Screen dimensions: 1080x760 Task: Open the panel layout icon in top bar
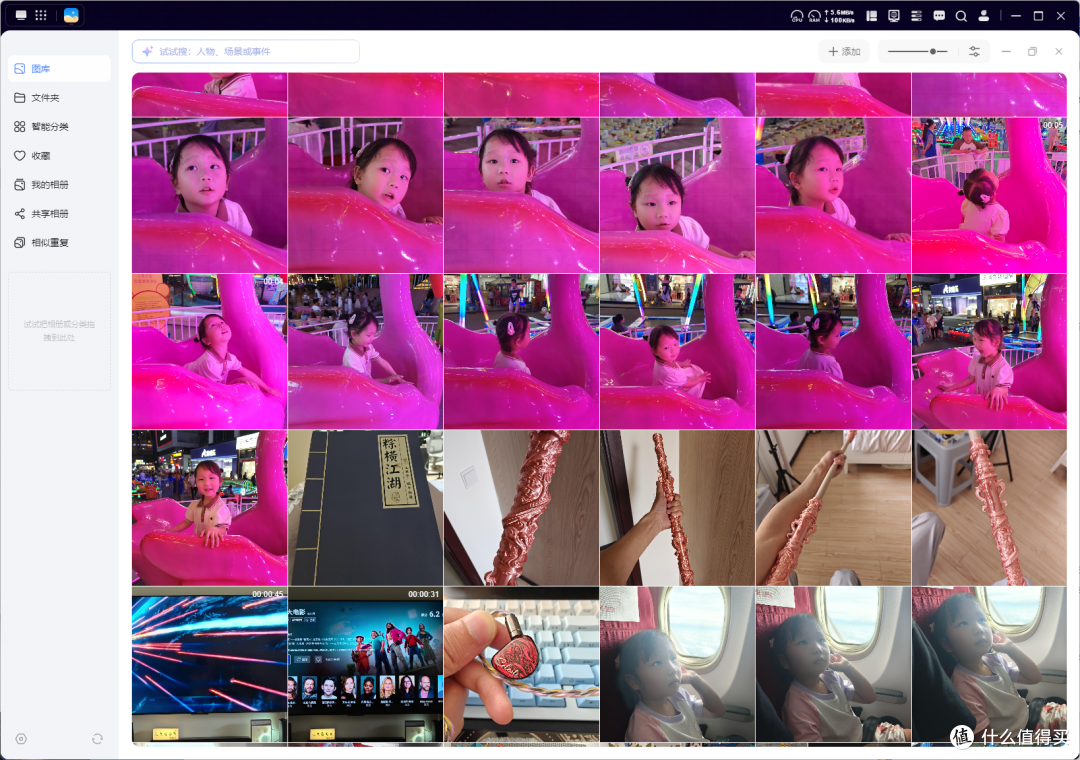pos(871,16)
